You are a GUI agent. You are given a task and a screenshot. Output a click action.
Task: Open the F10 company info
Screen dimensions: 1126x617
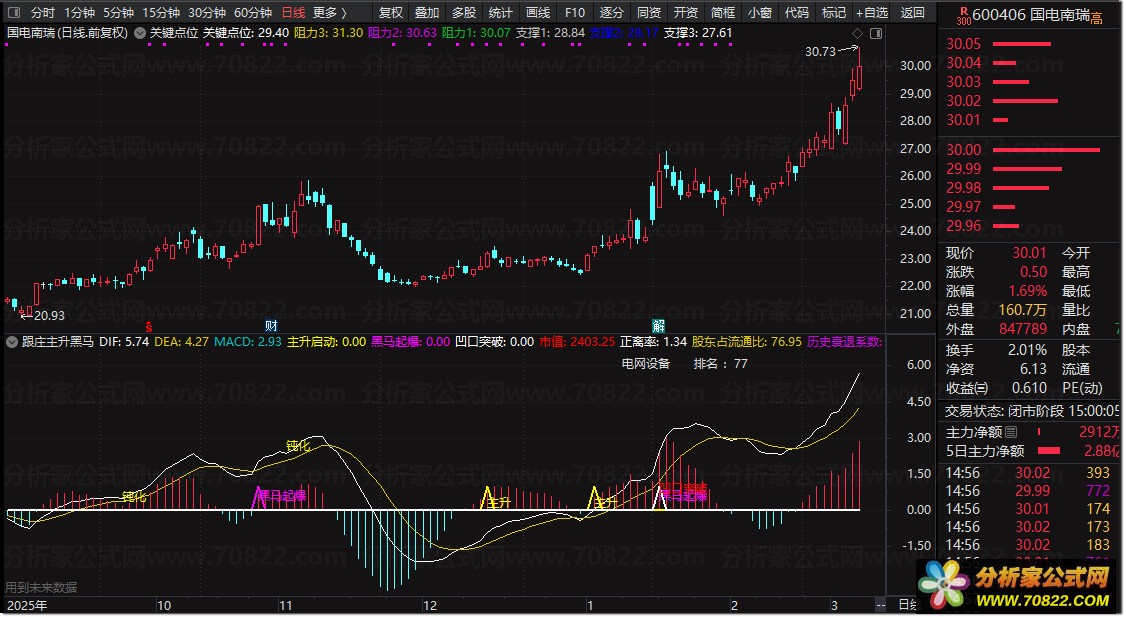click(x=574, y=13)
